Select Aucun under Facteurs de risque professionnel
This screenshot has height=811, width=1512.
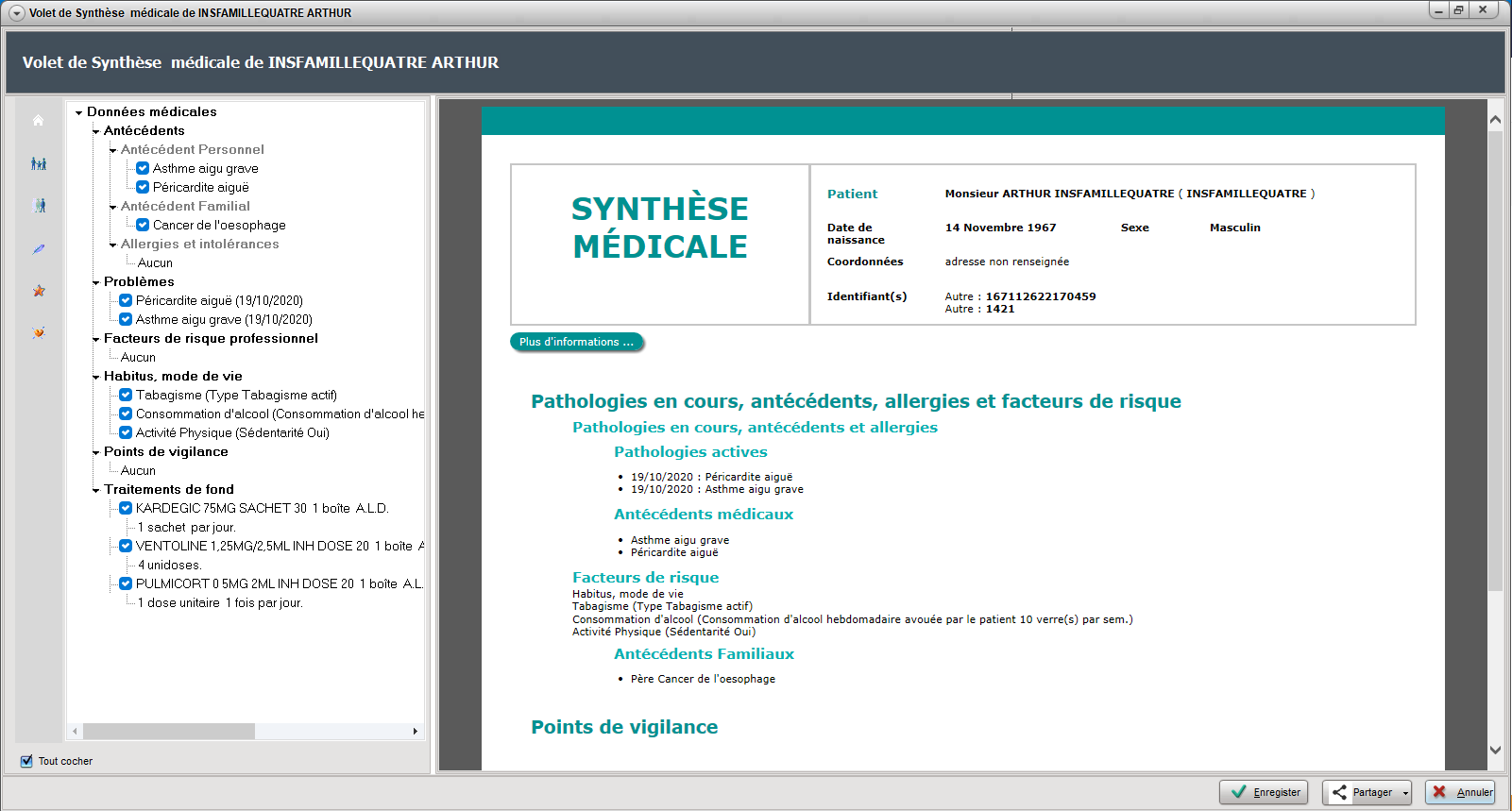(x=138, y=357)
